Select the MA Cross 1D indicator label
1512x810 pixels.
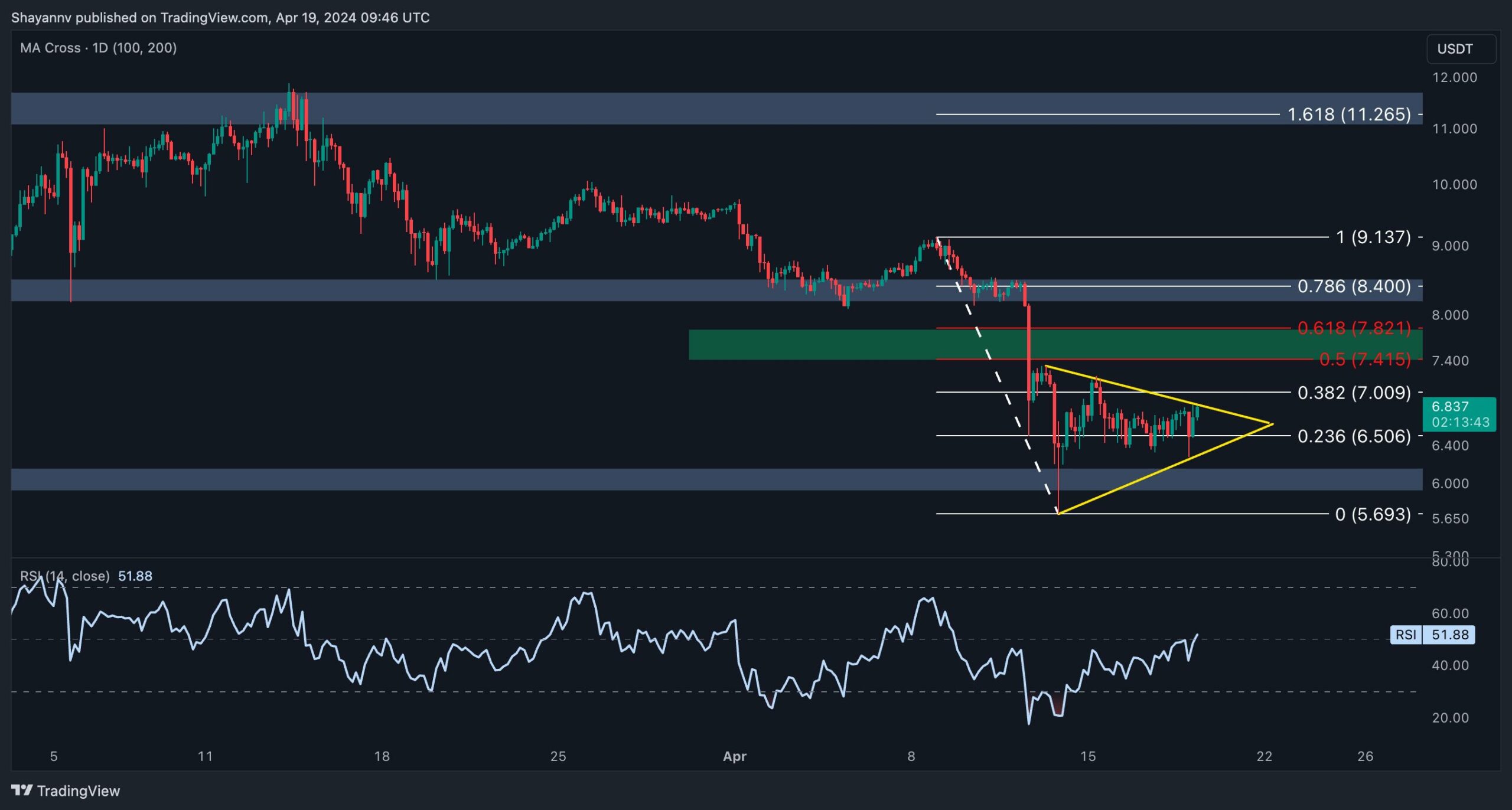coord(99,48)
